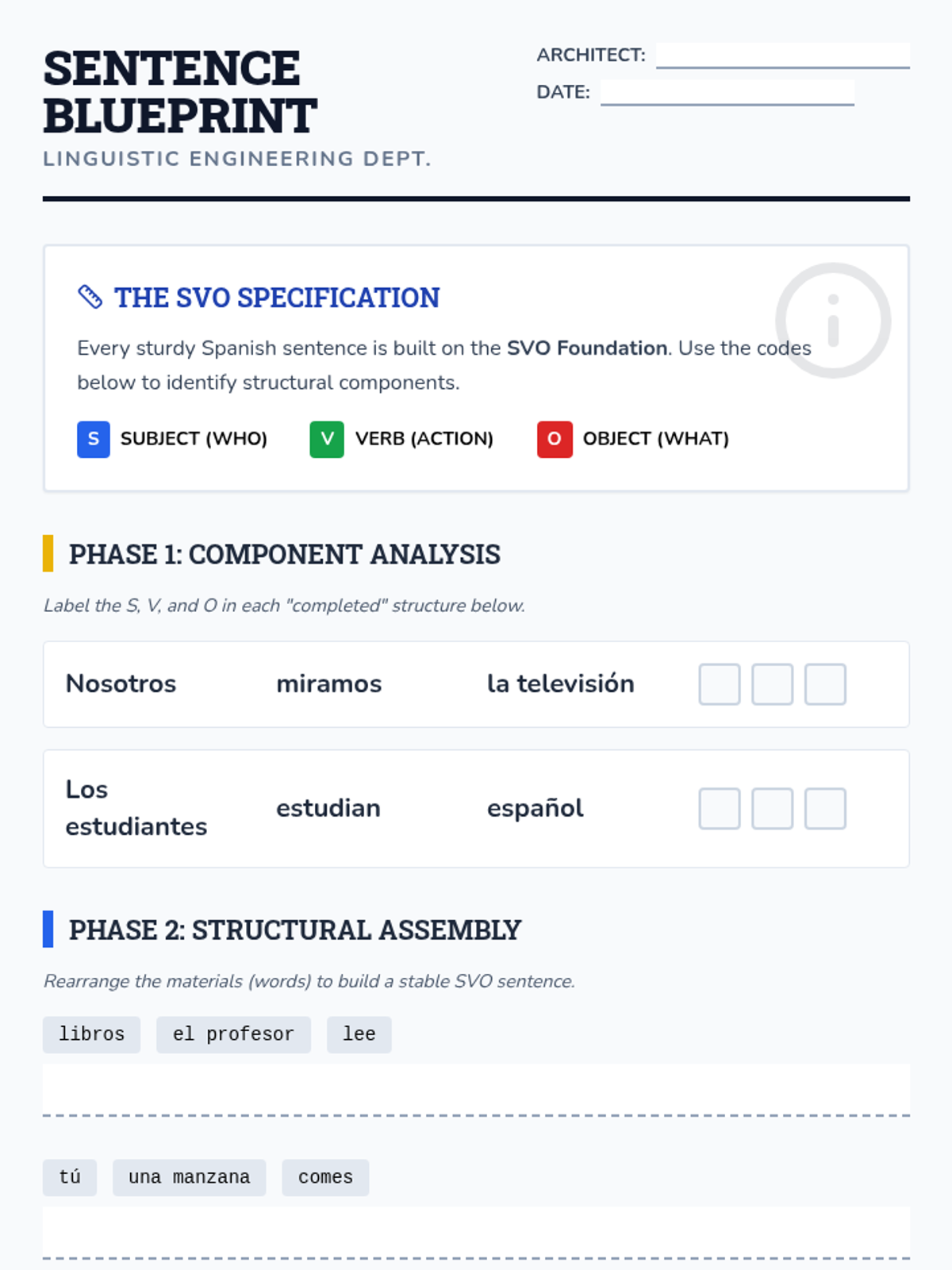952x1270 pixels.
Task: Click the word 'miramos' in first sentence
Action: 328,684
